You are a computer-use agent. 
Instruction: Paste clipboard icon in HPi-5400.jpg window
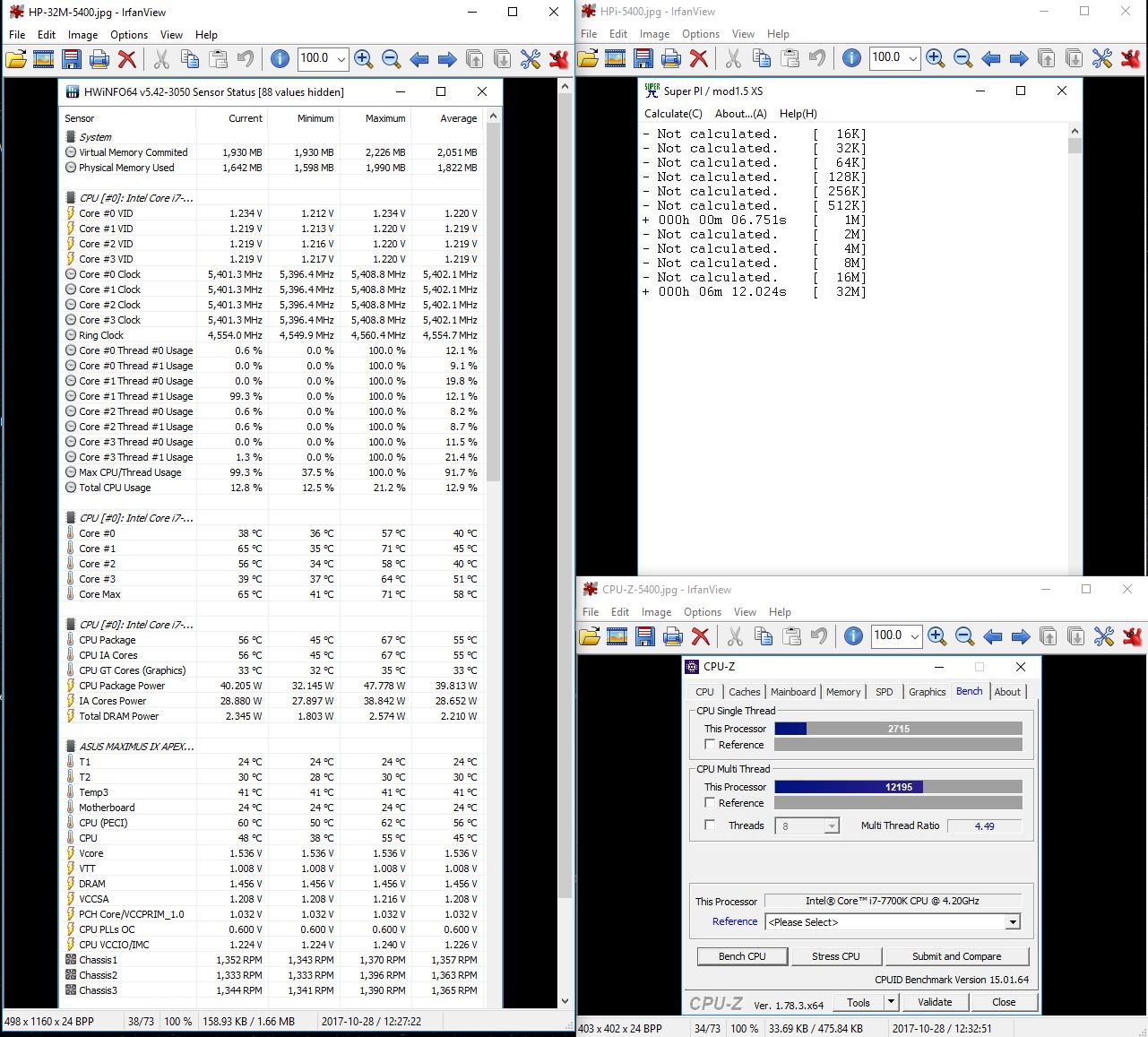click(790, 58)
